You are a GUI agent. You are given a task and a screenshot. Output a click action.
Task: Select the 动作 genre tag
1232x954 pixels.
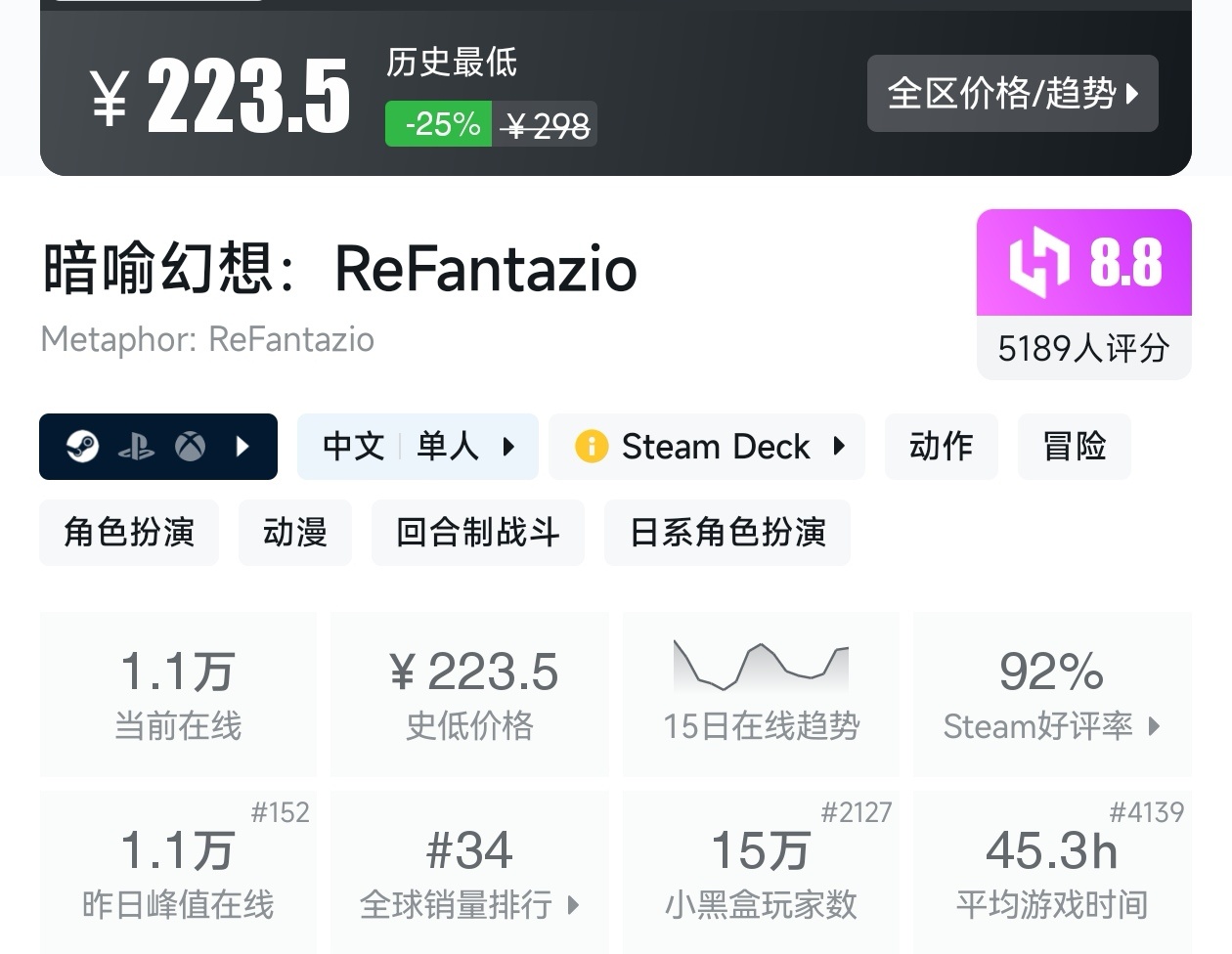(x=941, y=447)
